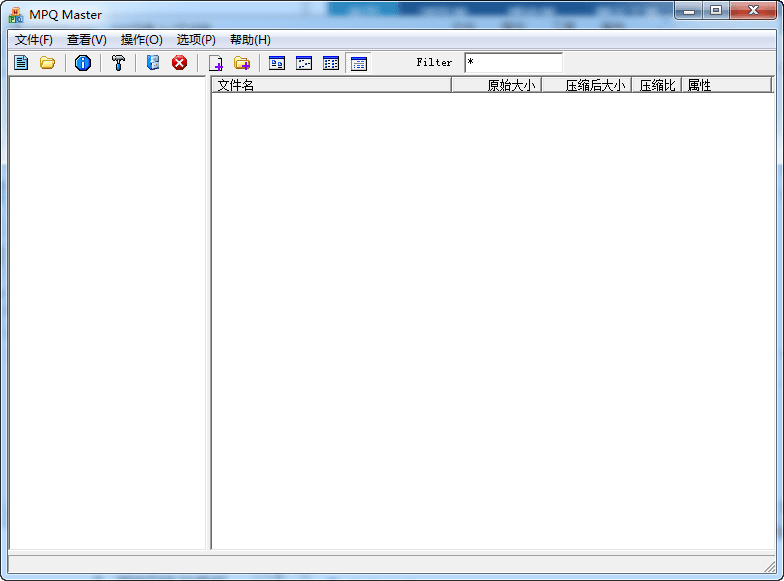Minimize the MPQ Master window
This screenshot has width=784, height=581.
pyautogui.click(x=689, y=10)
